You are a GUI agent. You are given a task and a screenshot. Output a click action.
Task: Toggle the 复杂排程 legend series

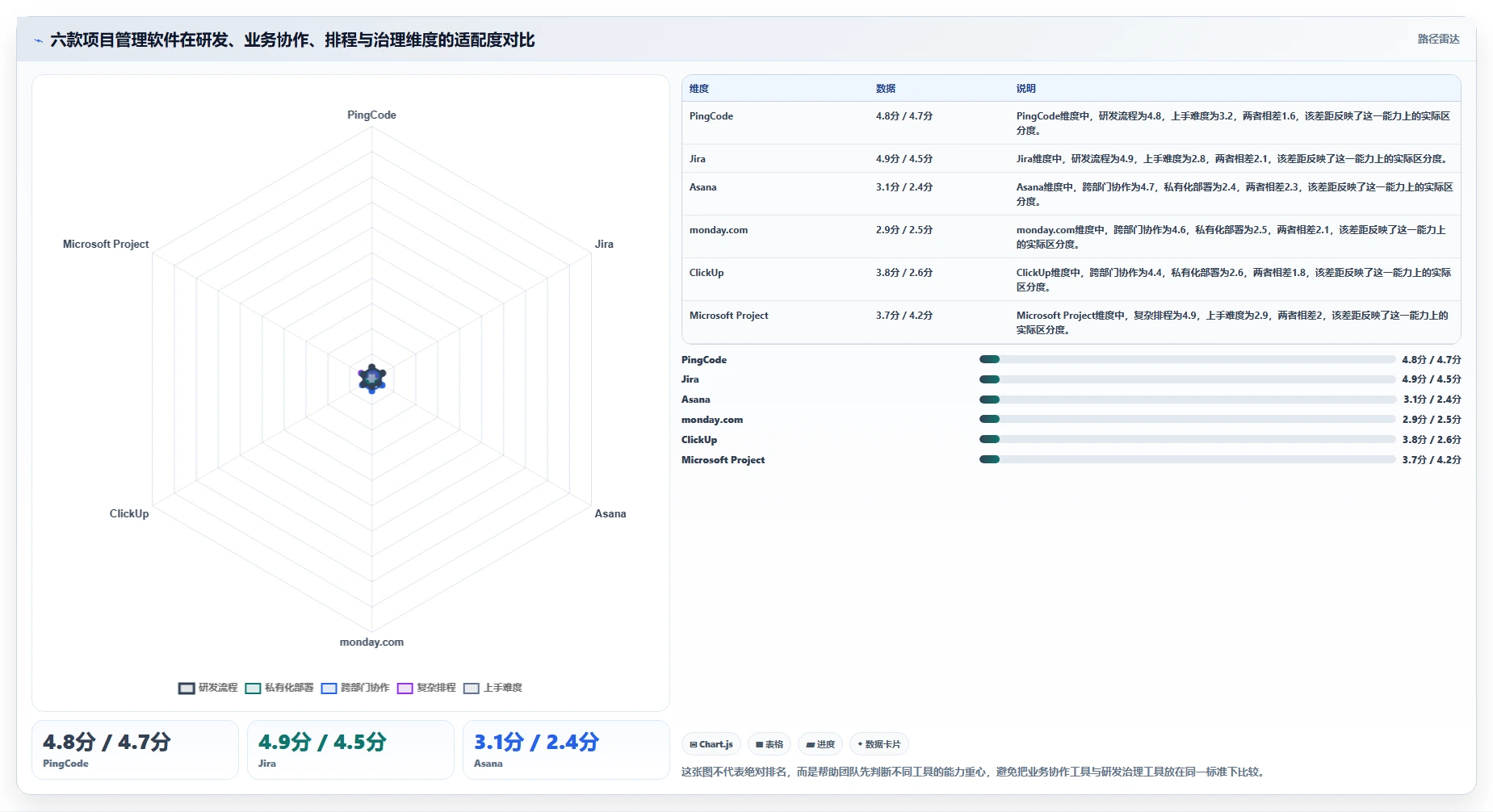pyautogui.click(x=426, y=688)
